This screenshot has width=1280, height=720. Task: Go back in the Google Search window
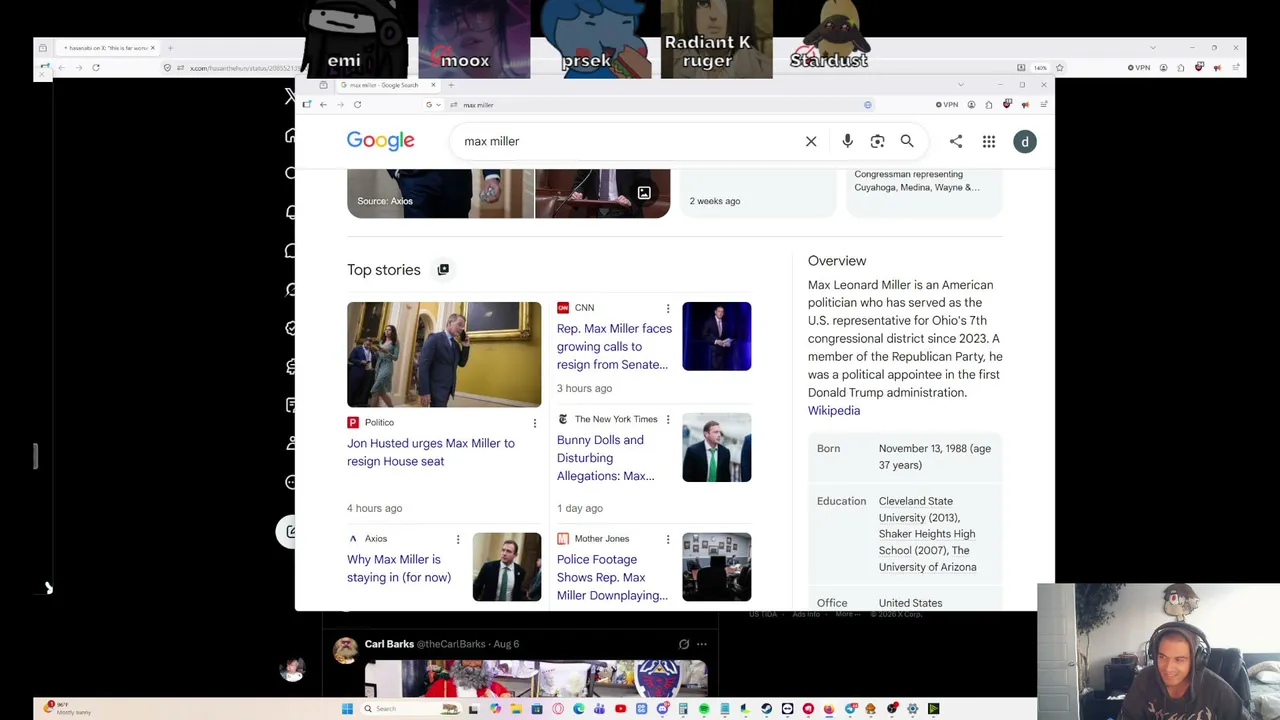click(323, 104)
